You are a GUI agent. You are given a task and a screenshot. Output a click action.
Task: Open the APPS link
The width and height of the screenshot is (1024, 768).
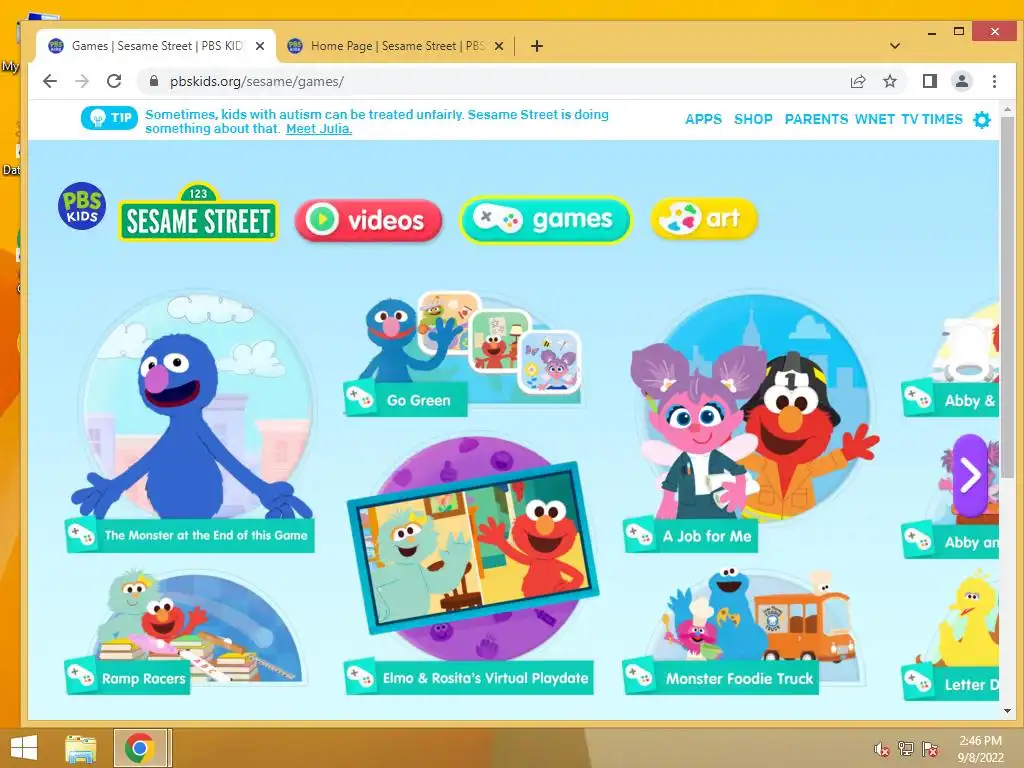click(703, 120)
